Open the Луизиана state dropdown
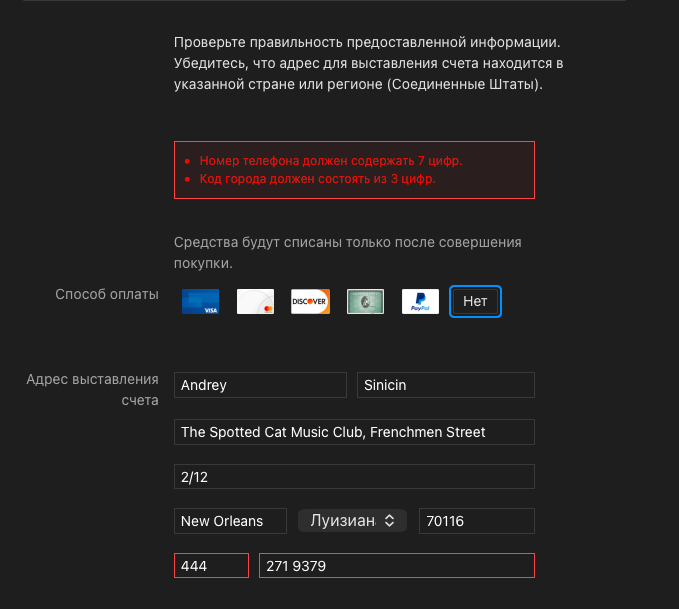This screenshot has height=609, width=679. tap(352, 521)
